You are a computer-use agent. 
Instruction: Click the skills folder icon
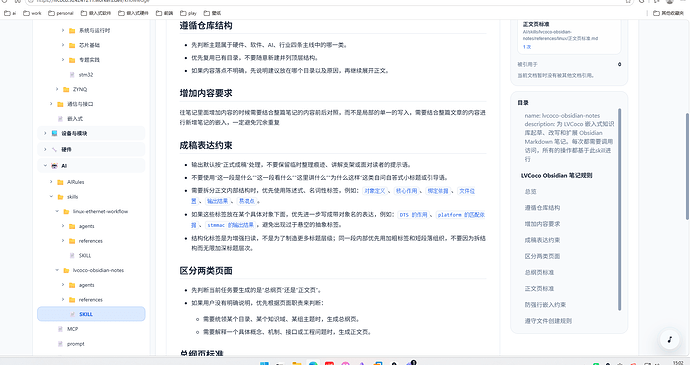(x=61, y=197)
